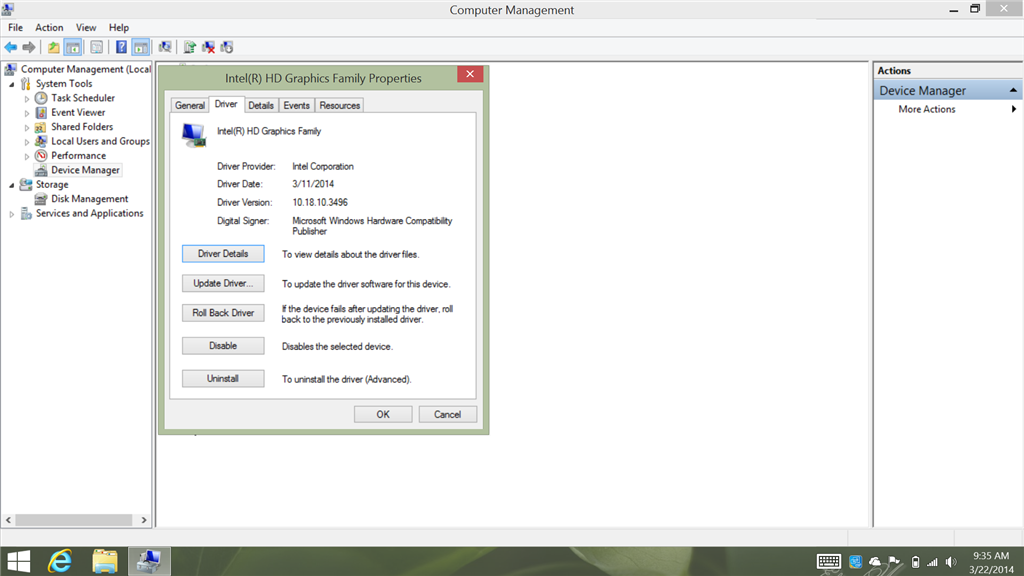Click the Uninstall device toolbar icon
The height and width of the screenshot is (576, 1024).
coord(227,47)
